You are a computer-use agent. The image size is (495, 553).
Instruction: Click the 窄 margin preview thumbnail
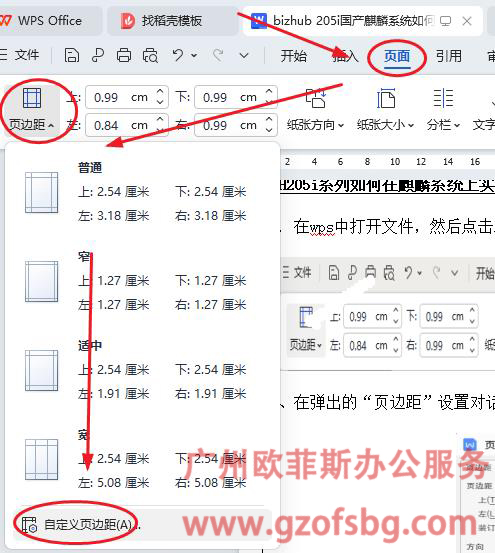42,281
